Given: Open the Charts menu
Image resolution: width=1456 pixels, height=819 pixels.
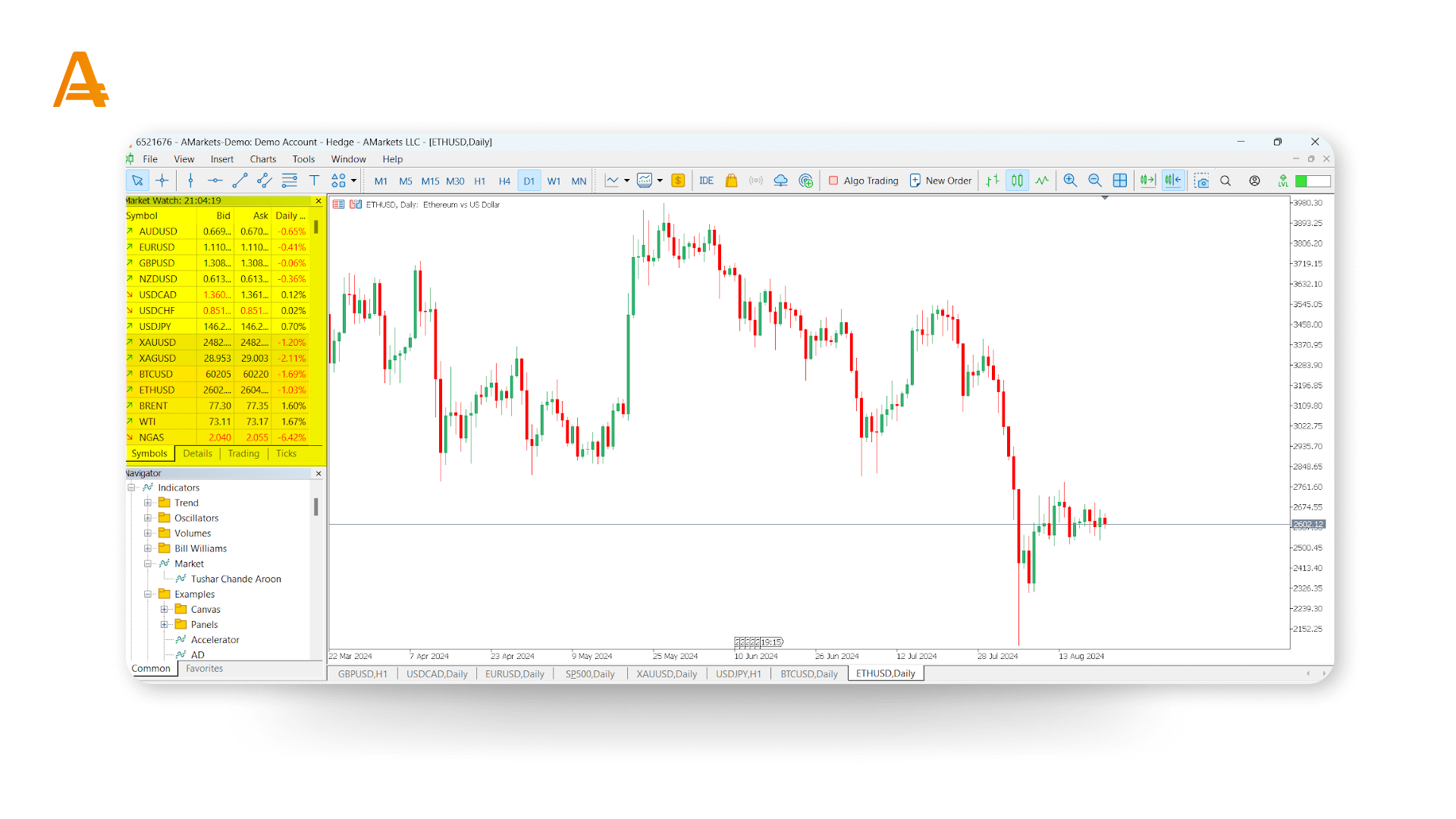Looking at the screenshot, I should 262,159.
